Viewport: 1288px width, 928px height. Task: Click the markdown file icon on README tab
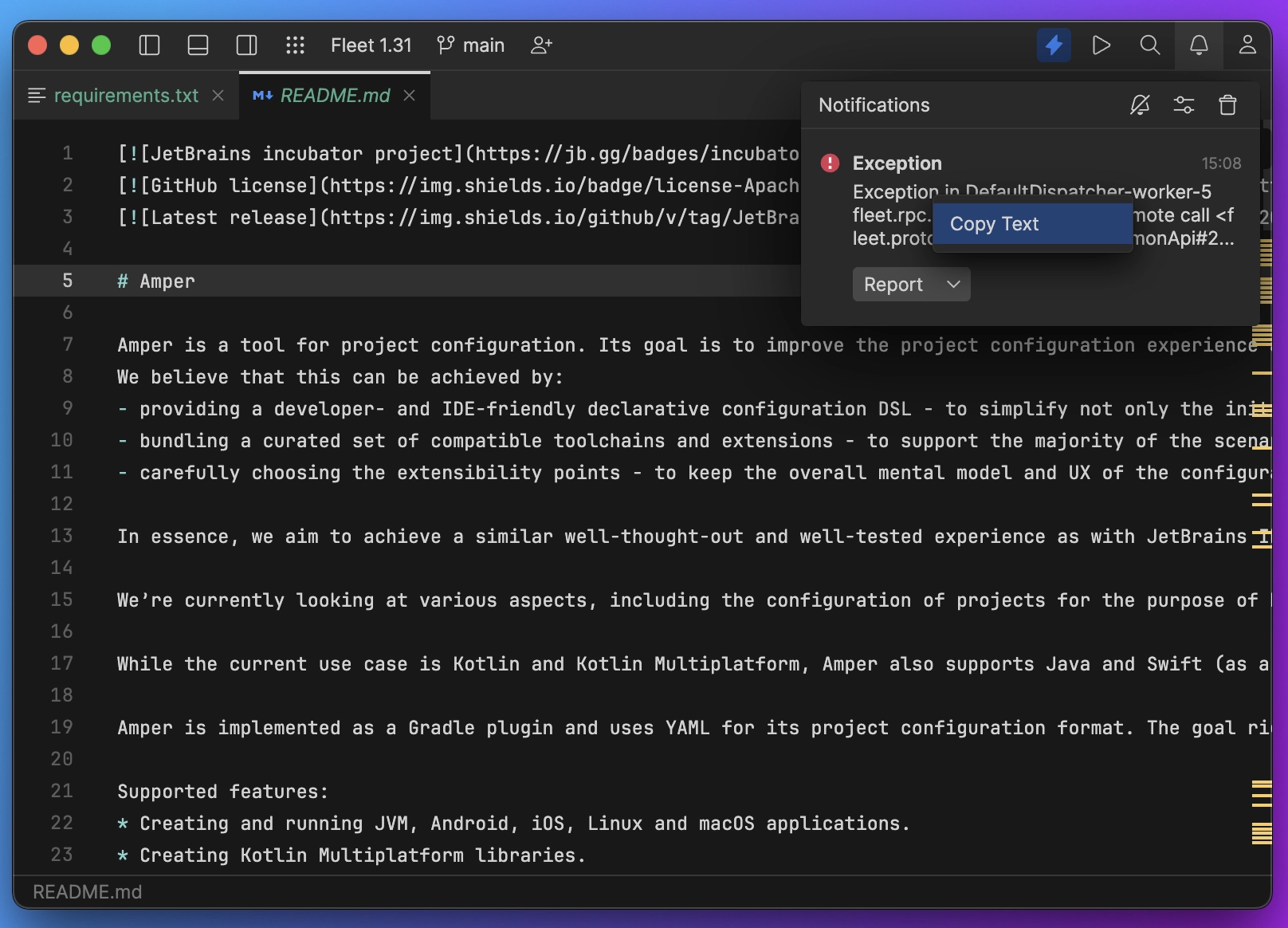(x=262, y=96)
